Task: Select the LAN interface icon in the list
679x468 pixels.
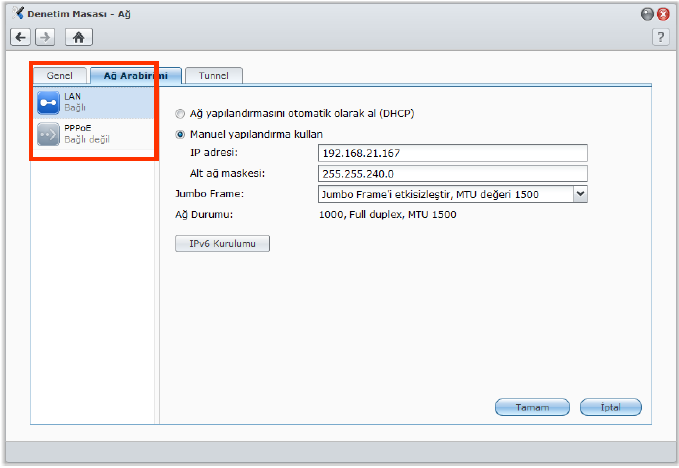Action: [49, 103]
